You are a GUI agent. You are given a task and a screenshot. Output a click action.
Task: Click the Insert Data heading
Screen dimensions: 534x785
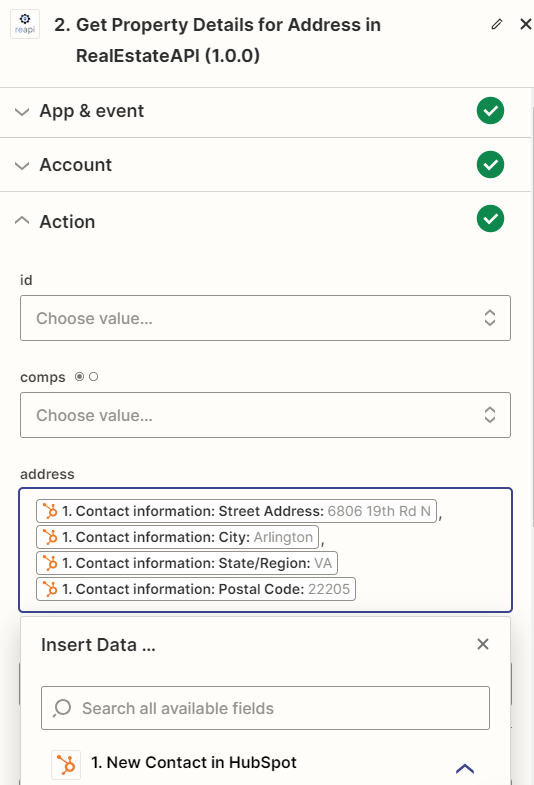coord(98,645)
